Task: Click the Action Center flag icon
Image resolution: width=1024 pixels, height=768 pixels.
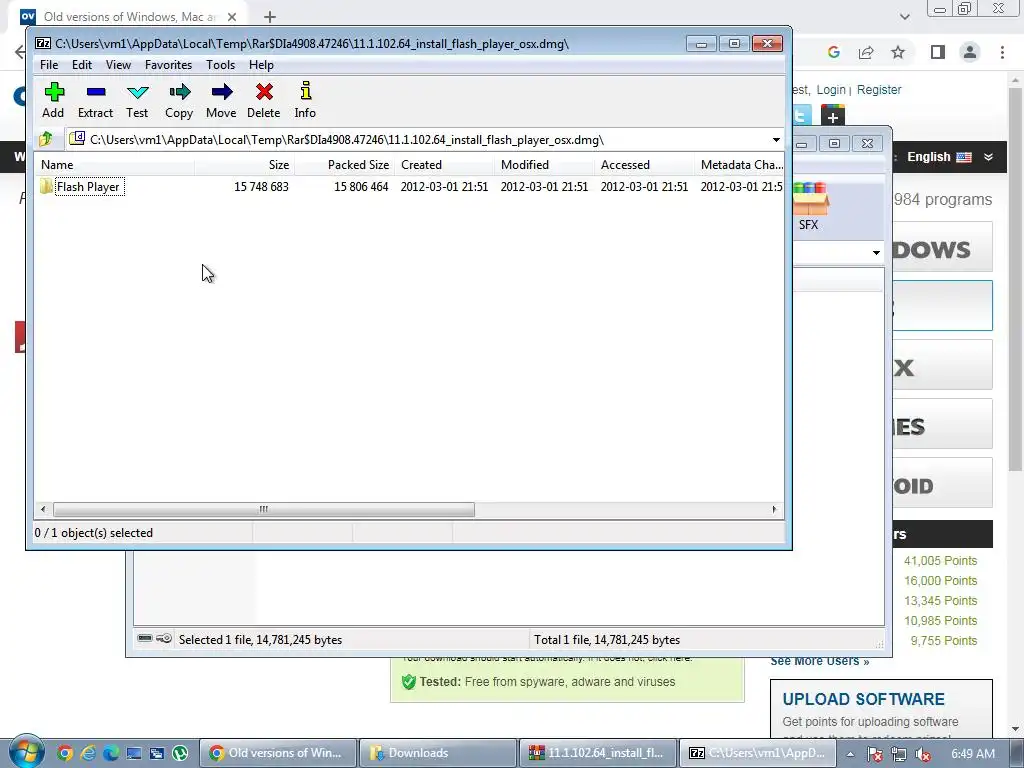Action: coord(875,754)
